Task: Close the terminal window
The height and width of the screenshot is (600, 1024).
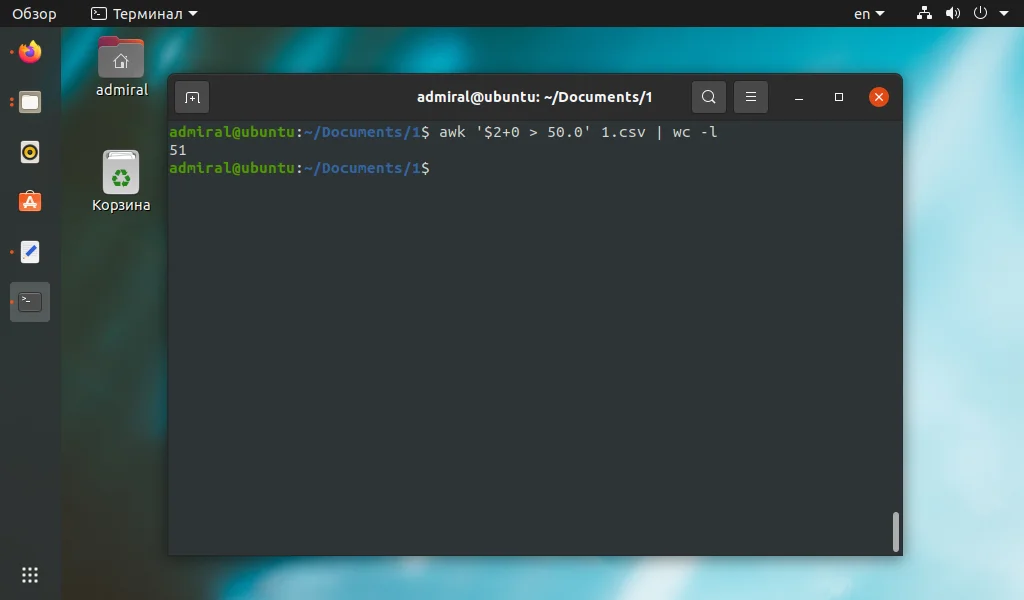Action: pyautogui.click(x=879, y=97)
